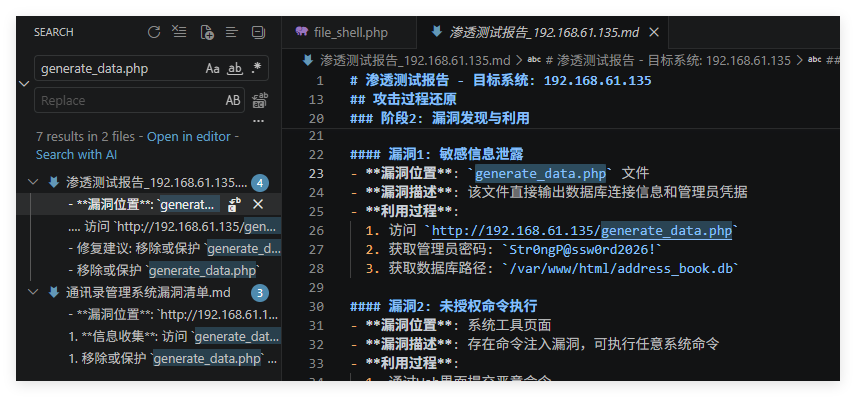Click line number 25 in gutter

[316, 212]
